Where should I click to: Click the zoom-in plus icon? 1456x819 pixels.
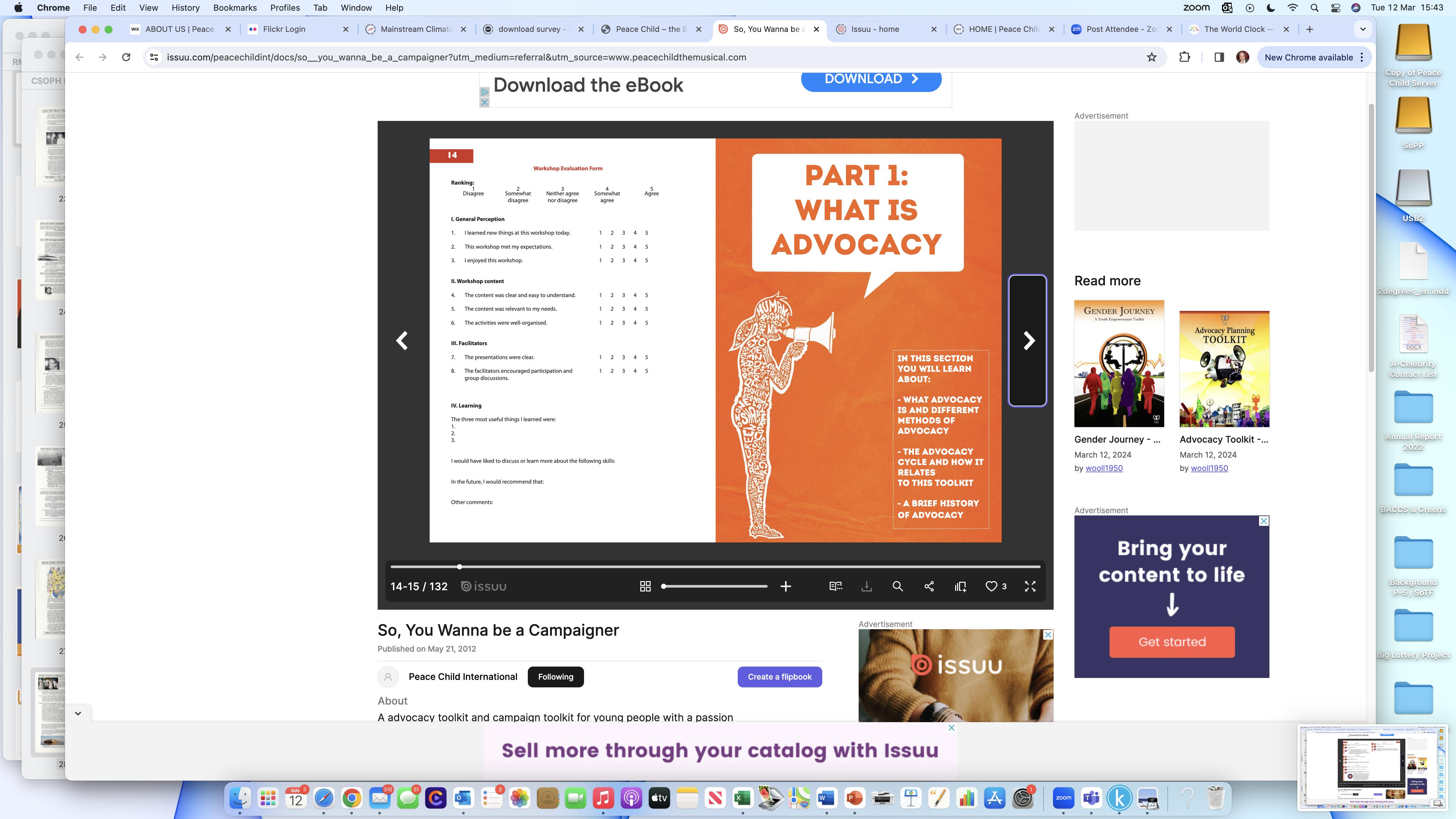click(786, 586)
